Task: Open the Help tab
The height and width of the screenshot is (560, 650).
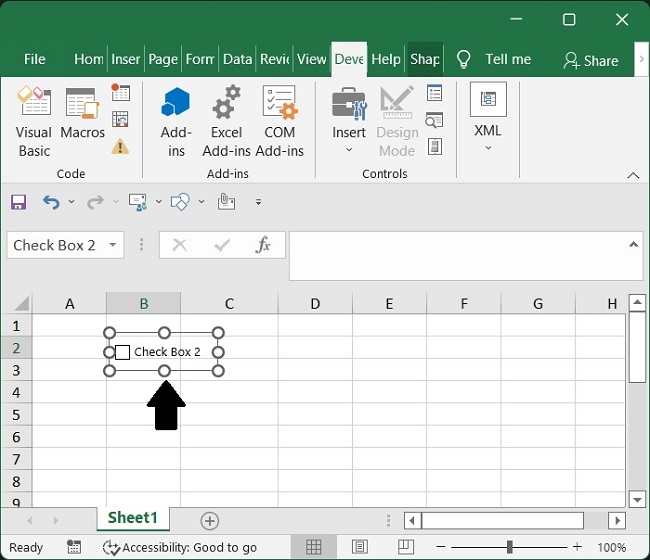Action: pos(386,59)
